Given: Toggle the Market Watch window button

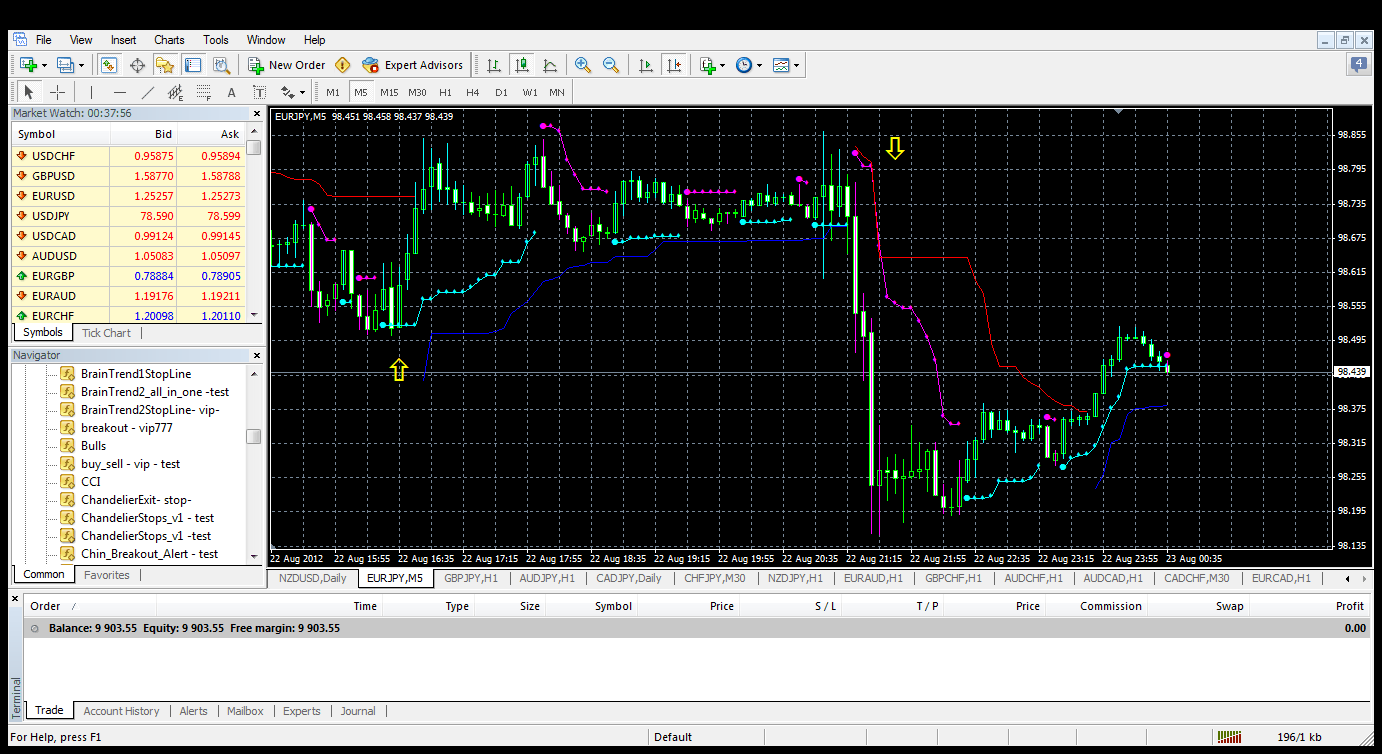Looking at the screenshot, I should (x=109, y=65).
